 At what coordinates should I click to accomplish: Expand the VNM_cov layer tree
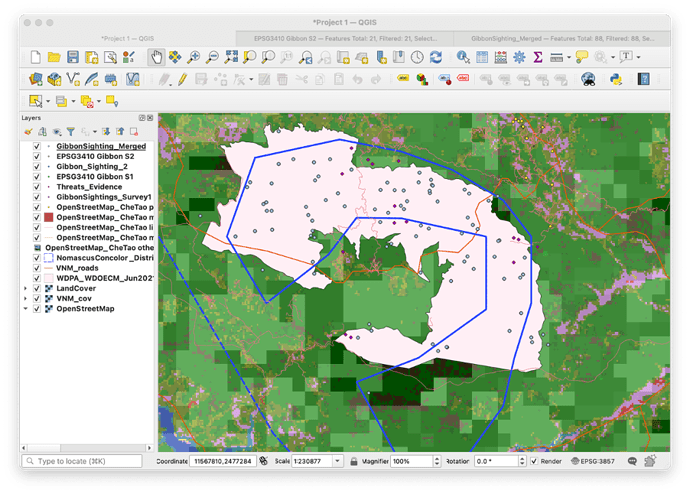26,298
